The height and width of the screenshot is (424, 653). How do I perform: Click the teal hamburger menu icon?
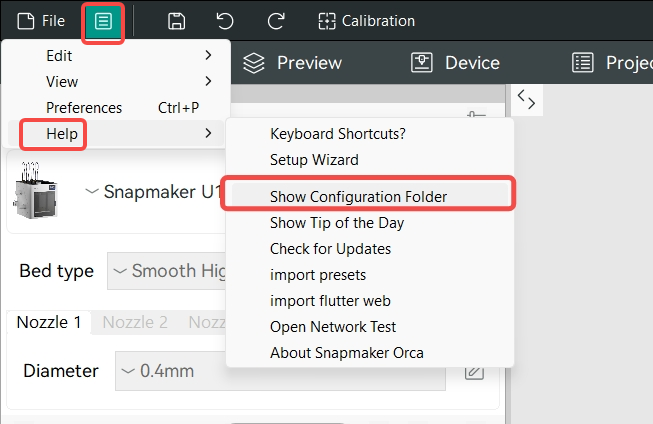pos(103,21)
